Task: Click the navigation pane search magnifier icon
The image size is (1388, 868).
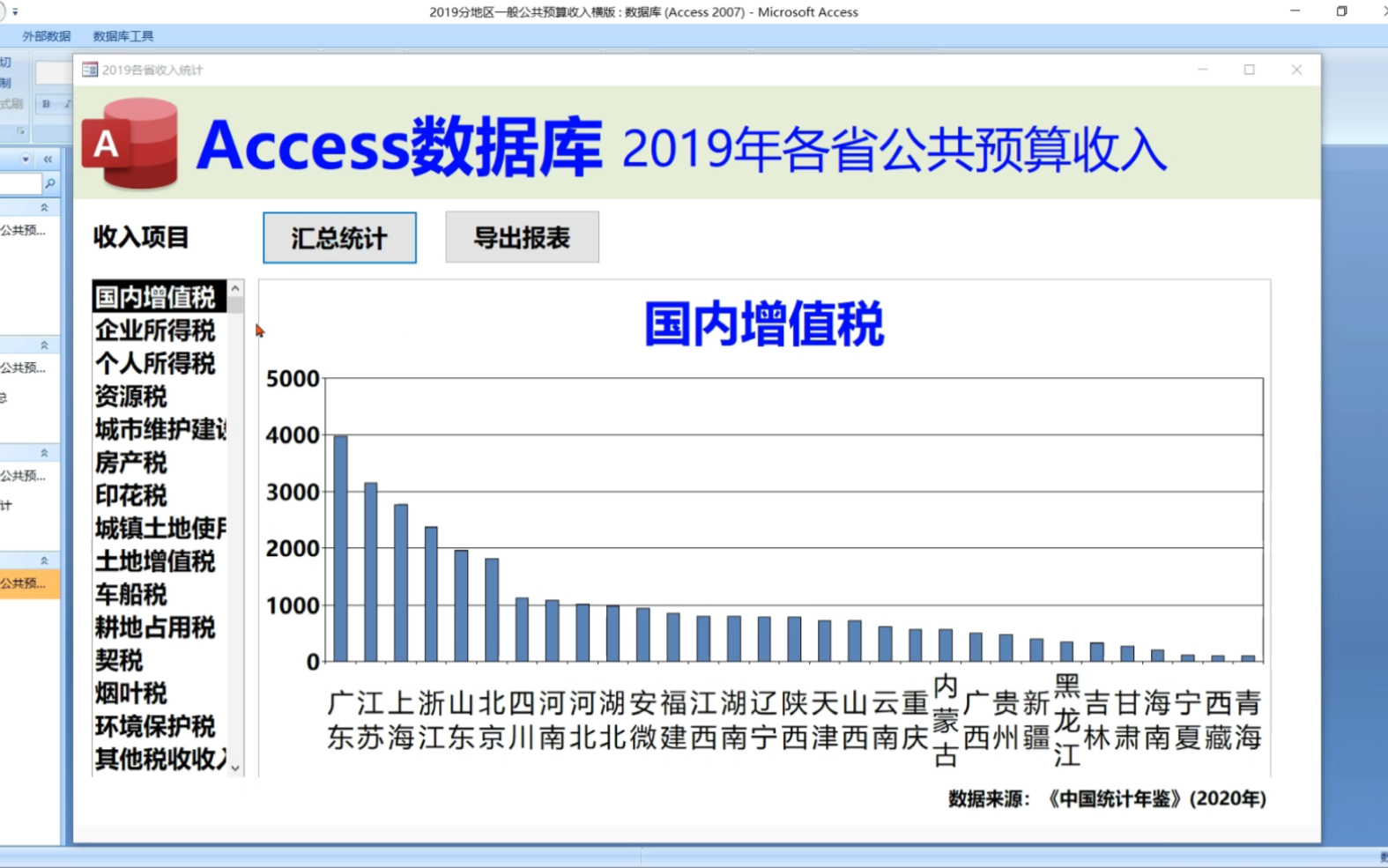Action: 50,183
